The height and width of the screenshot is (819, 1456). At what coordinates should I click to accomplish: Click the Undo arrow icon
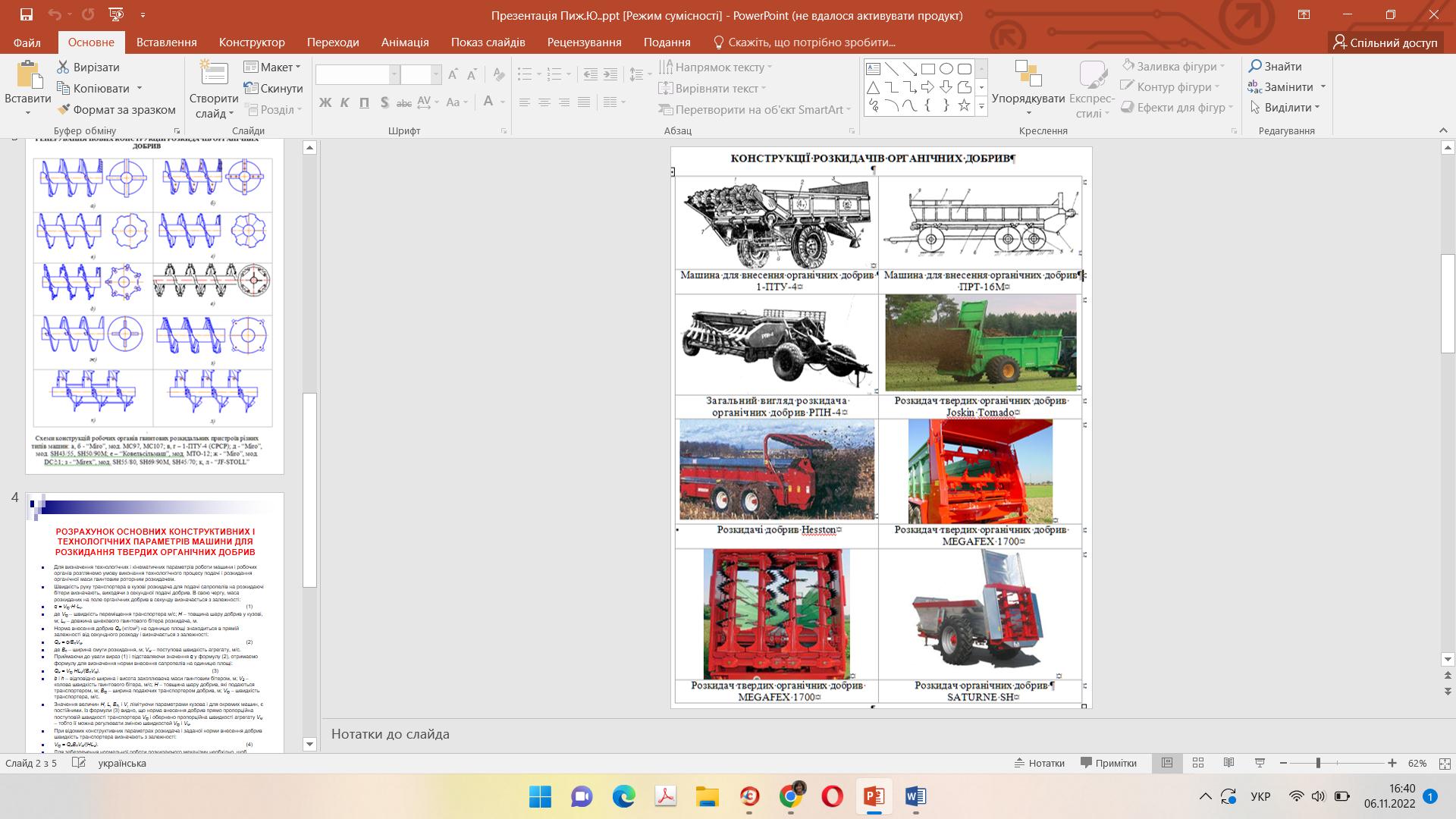tap(55, 14)
